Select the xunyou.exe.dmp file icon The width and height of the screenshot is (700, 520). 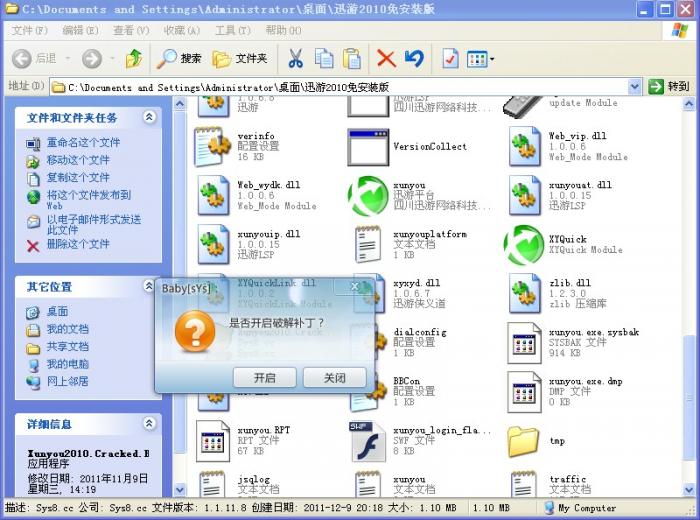click(x=524, y=392)
